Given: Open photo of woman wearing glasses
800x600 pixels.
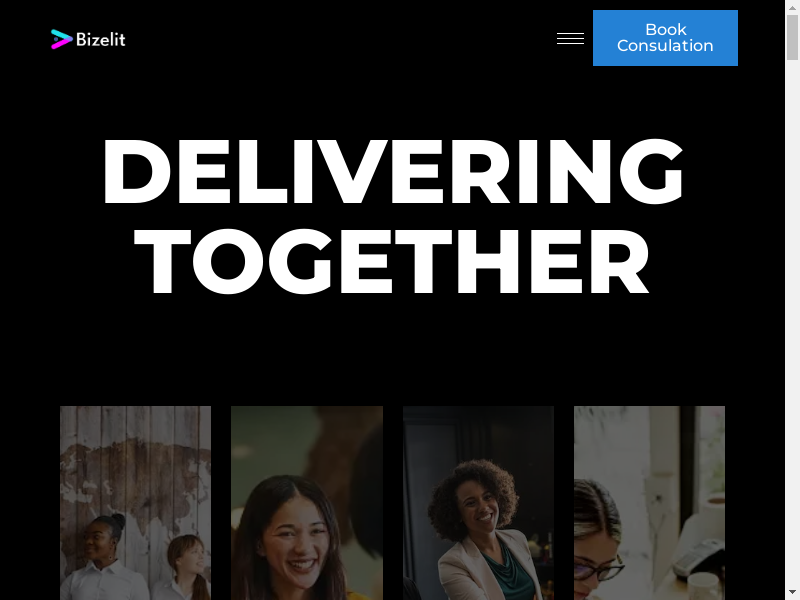Looking at the screenshot, I should click(x=649, y=503).
